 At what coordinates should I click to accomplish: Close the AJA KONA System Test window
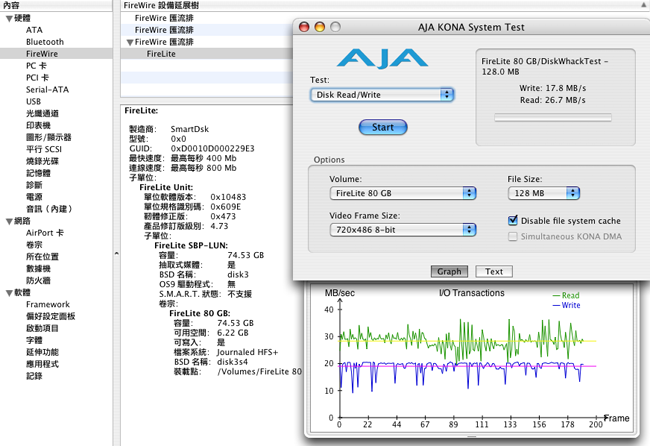pyautogui.click(x=304, y=27)
